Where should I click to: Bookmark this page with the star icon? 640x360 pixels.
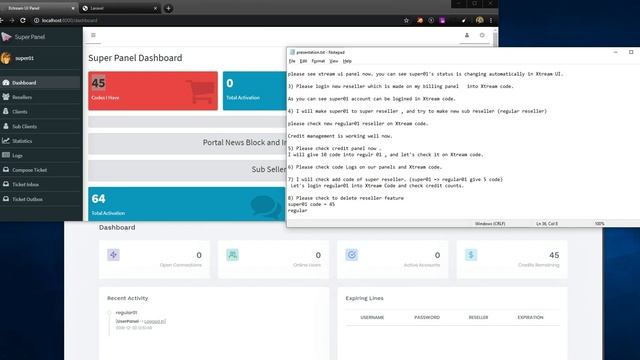click(x=406, y=20)
